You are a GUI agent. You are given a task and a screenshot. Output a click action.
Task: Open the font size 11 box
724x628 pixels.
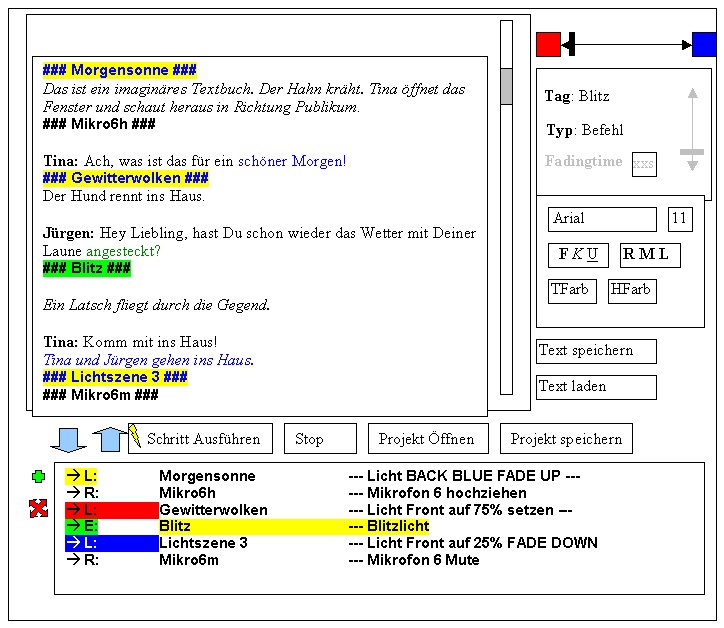(x=679, y=219)
